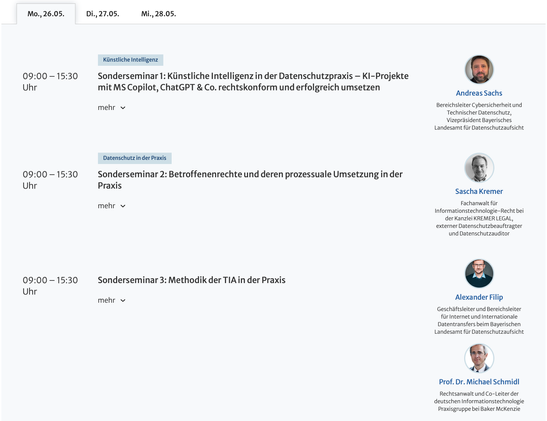The width and height of the screenshot is (547, 421).
Task: Switch to the Di., 27.05. tab
Action: (x=103, y=14)
